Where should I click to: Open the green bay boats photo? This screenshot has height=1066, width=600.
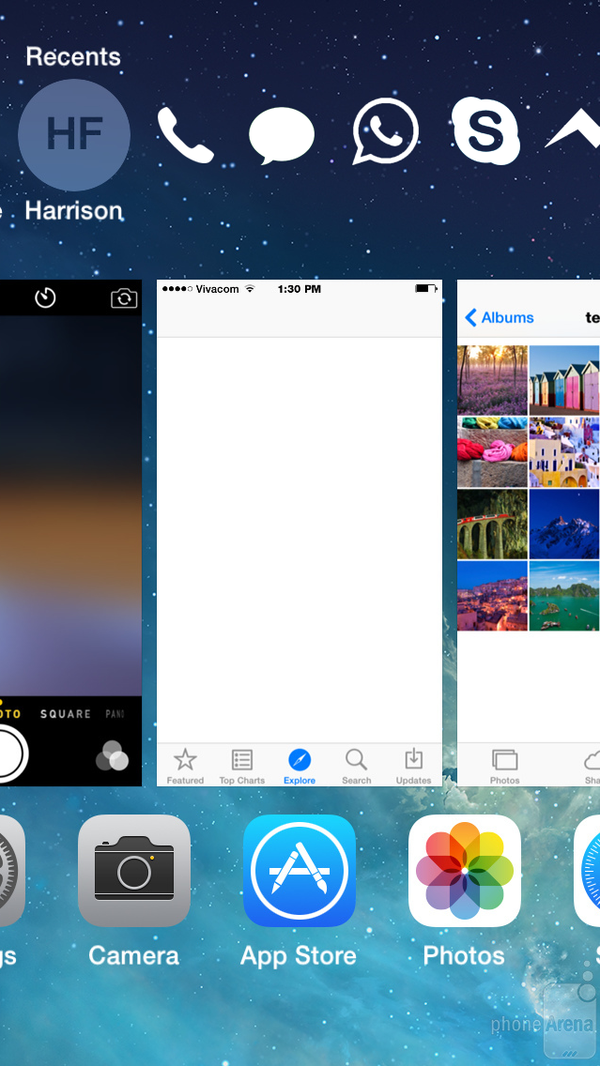564,596
